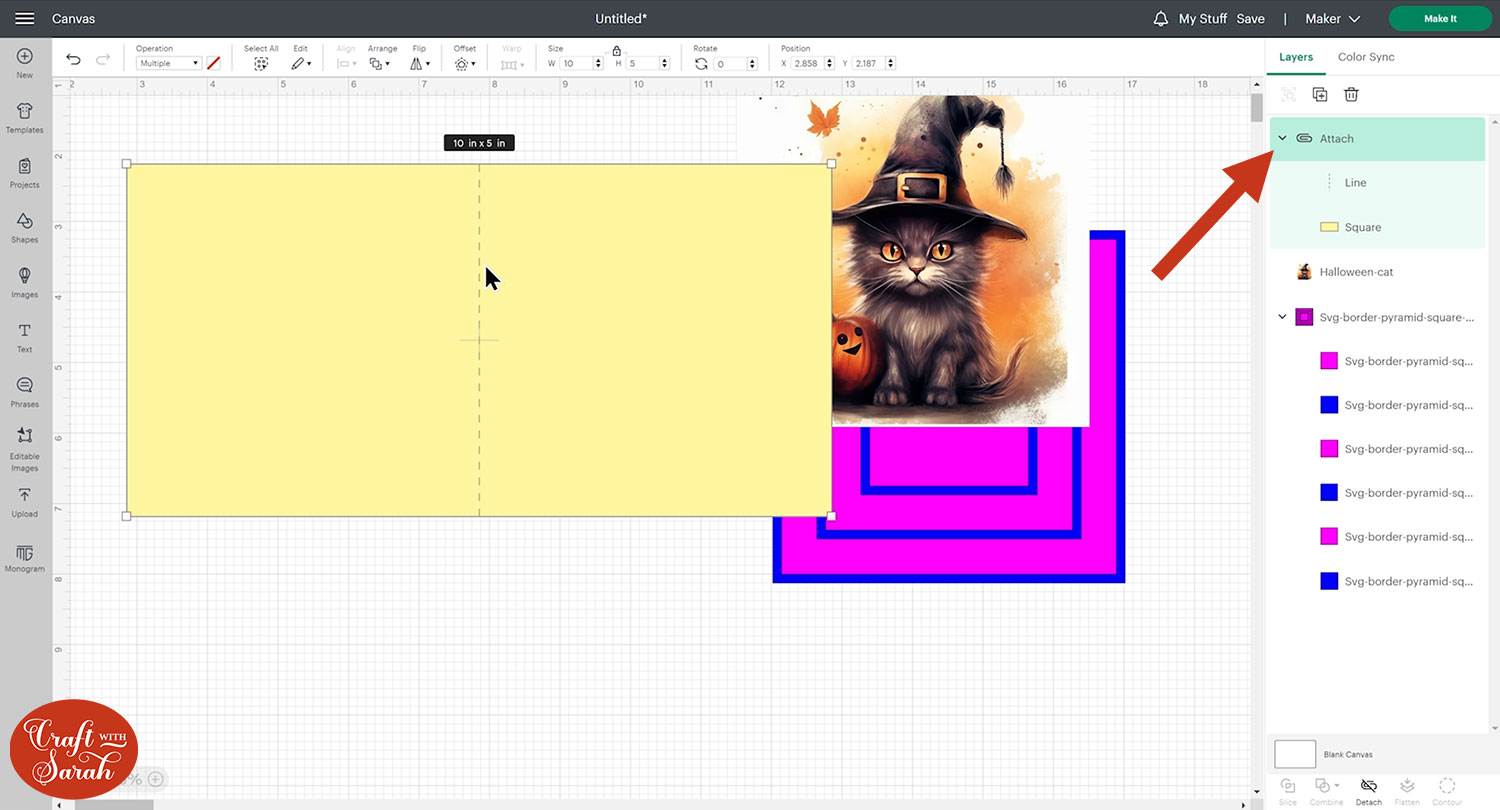Open the hamburger main menu
Viewport: 1500px width, 810px height.
(x=25, y=19)
